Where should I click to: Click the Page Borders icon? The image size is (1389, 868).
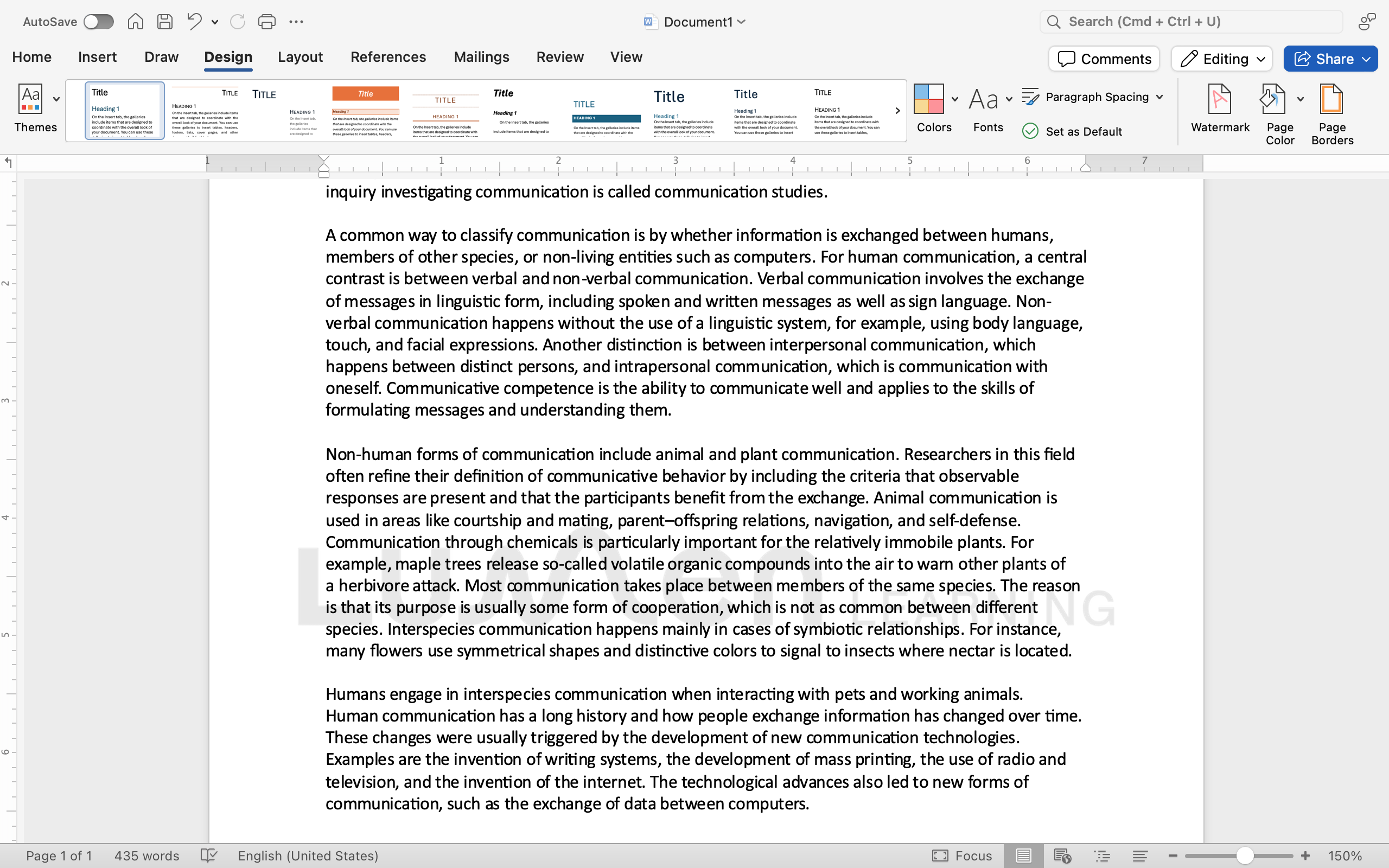point(1331,99)
